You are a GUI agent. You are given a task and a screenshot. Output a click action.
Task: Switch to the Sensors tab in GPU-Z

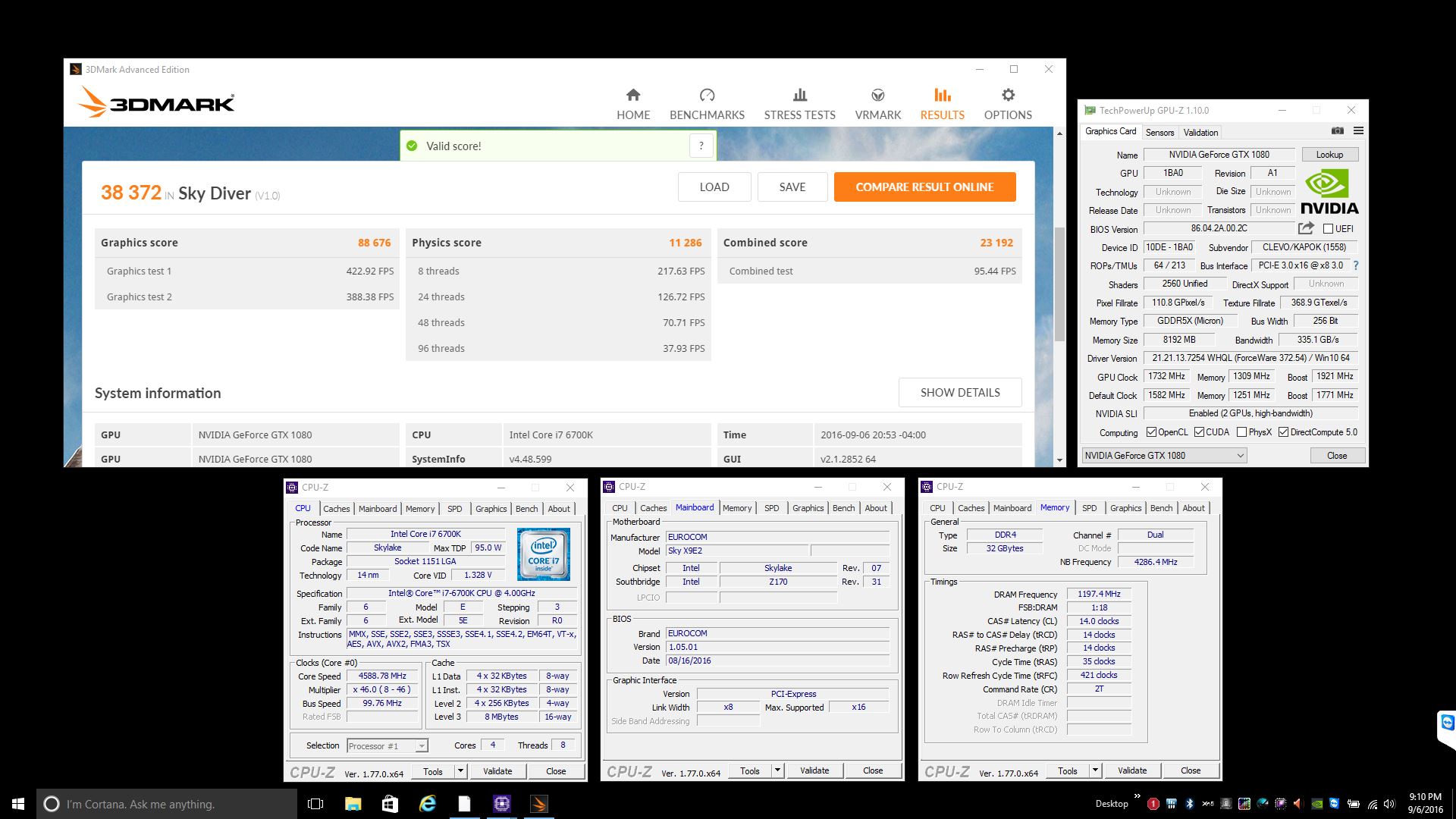coord(1159,132)
